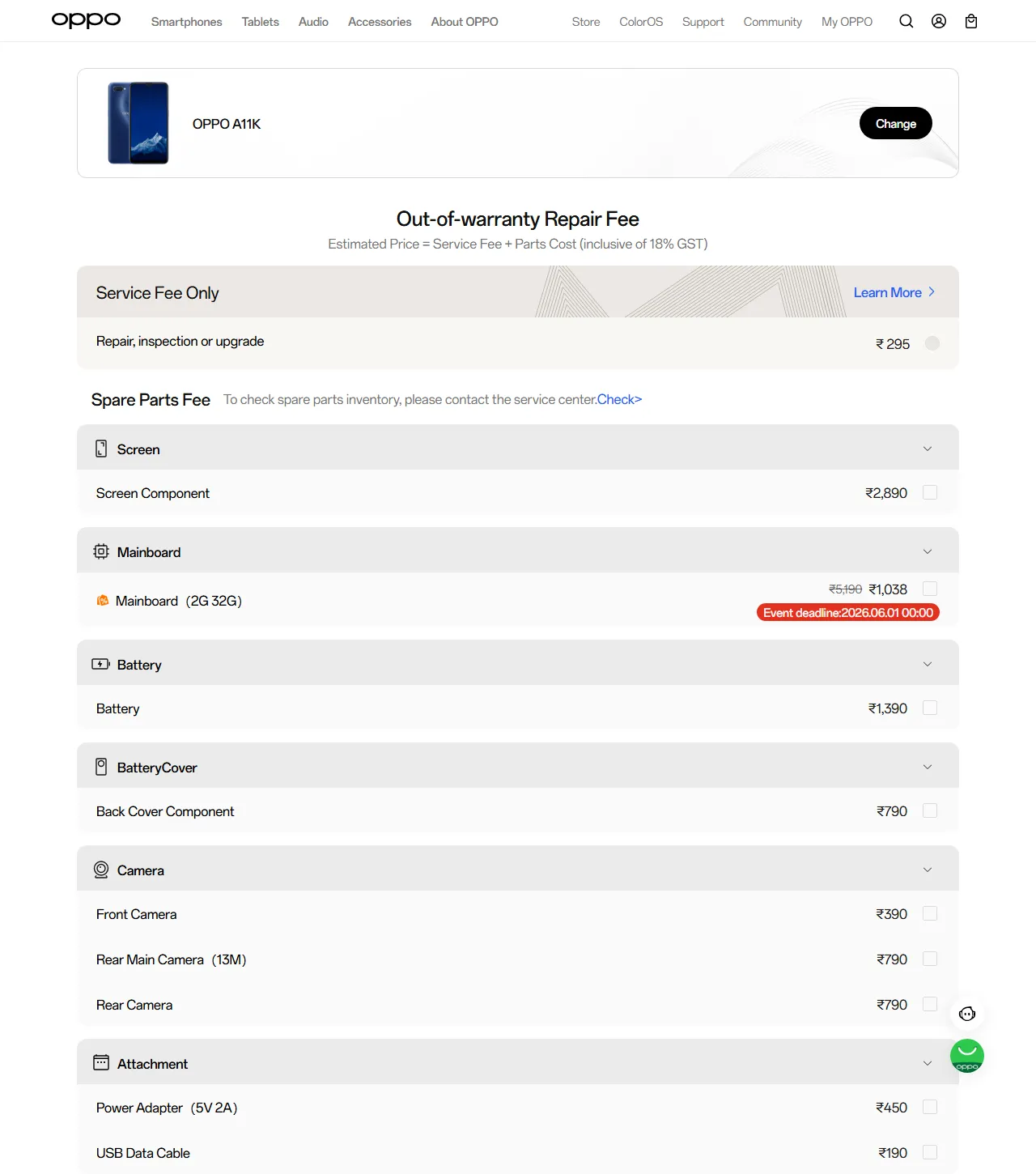This screenshot has height=1174, width=1036.
Task: Collapse the Mainboard section chevron
Action: tap(928, 551)
